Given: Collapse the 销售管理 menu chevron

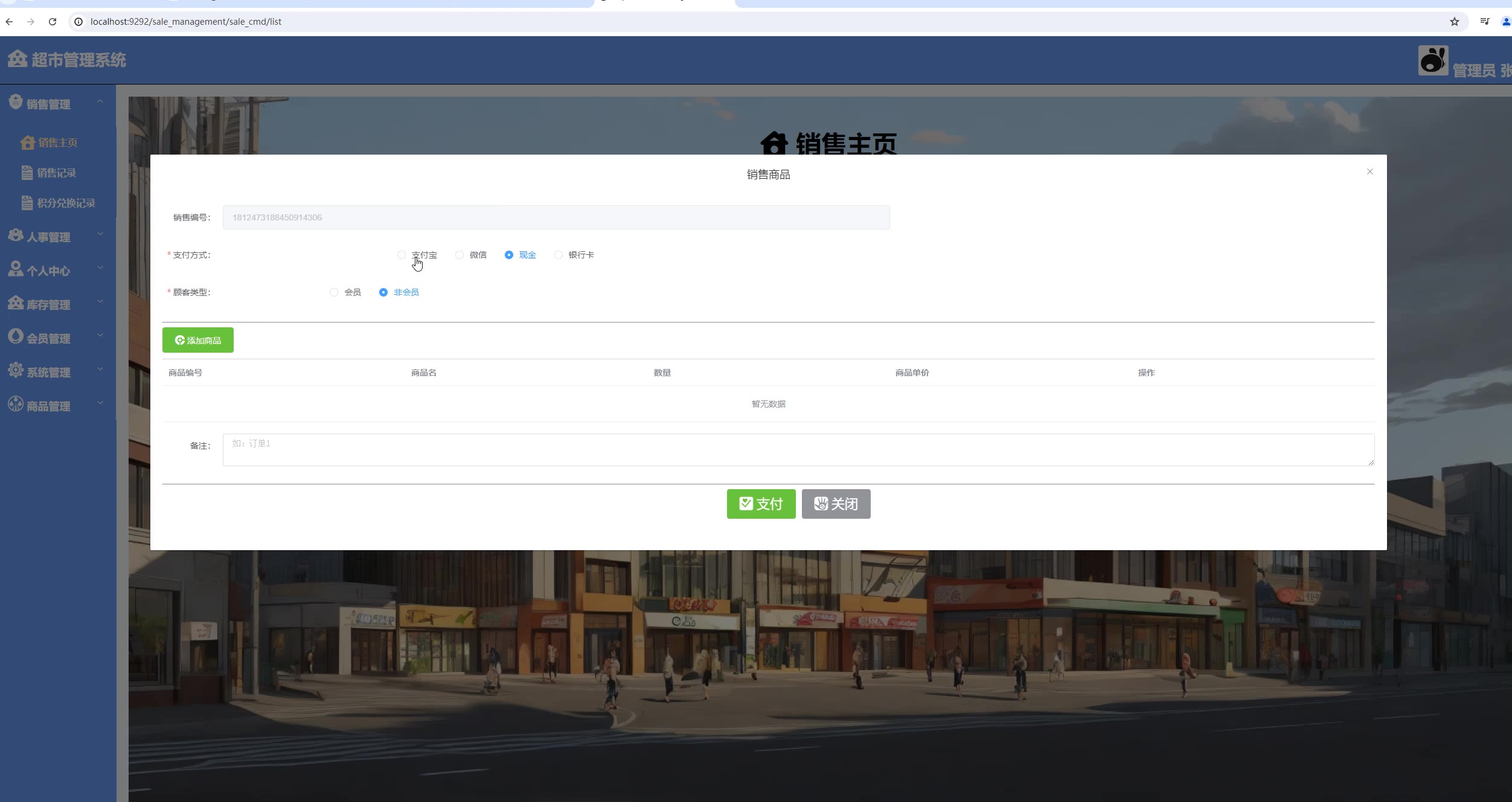Looking at the screenshot, I should pos(100,101).
